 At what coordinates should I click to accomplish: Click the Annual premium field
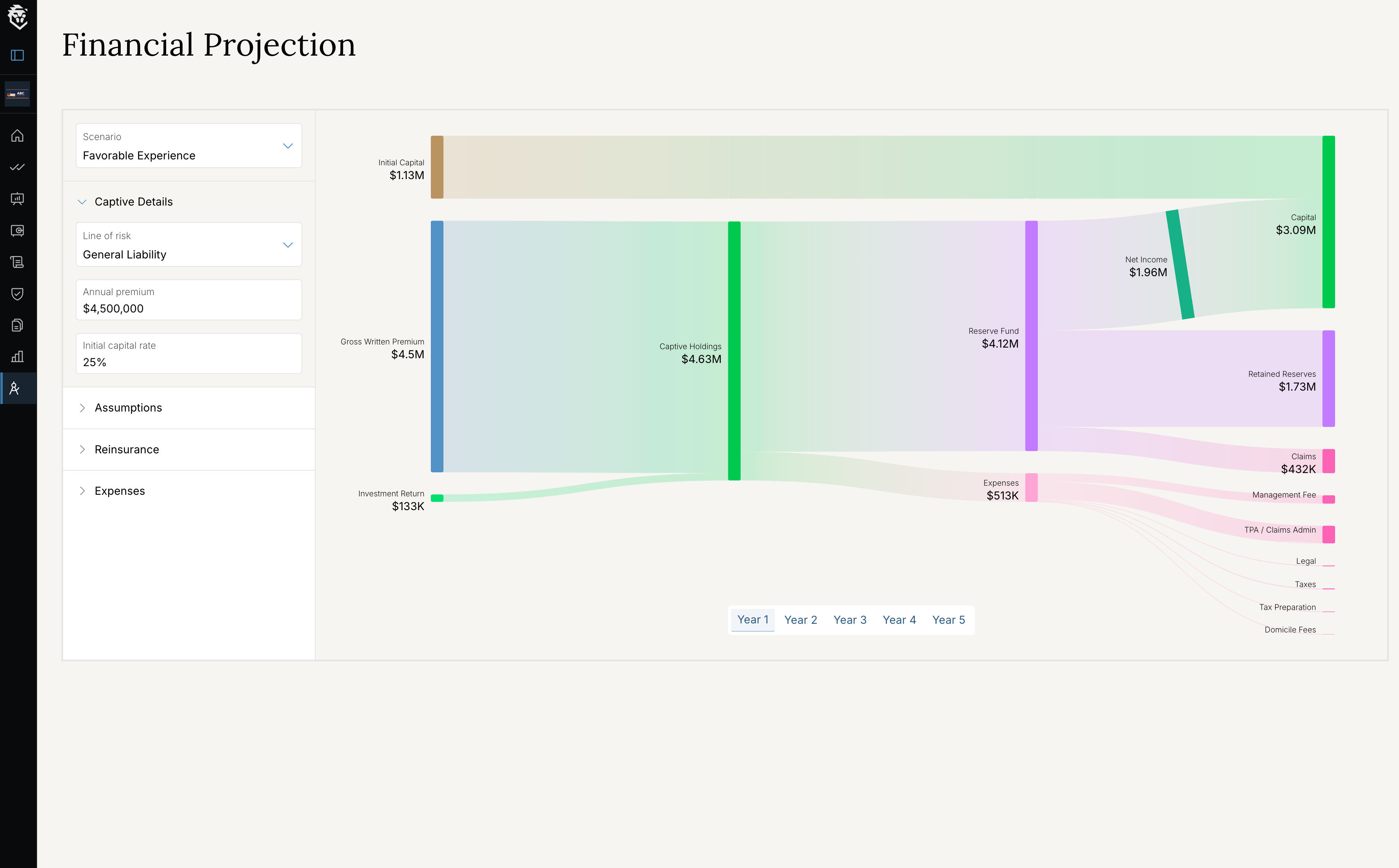click(189, 300)
